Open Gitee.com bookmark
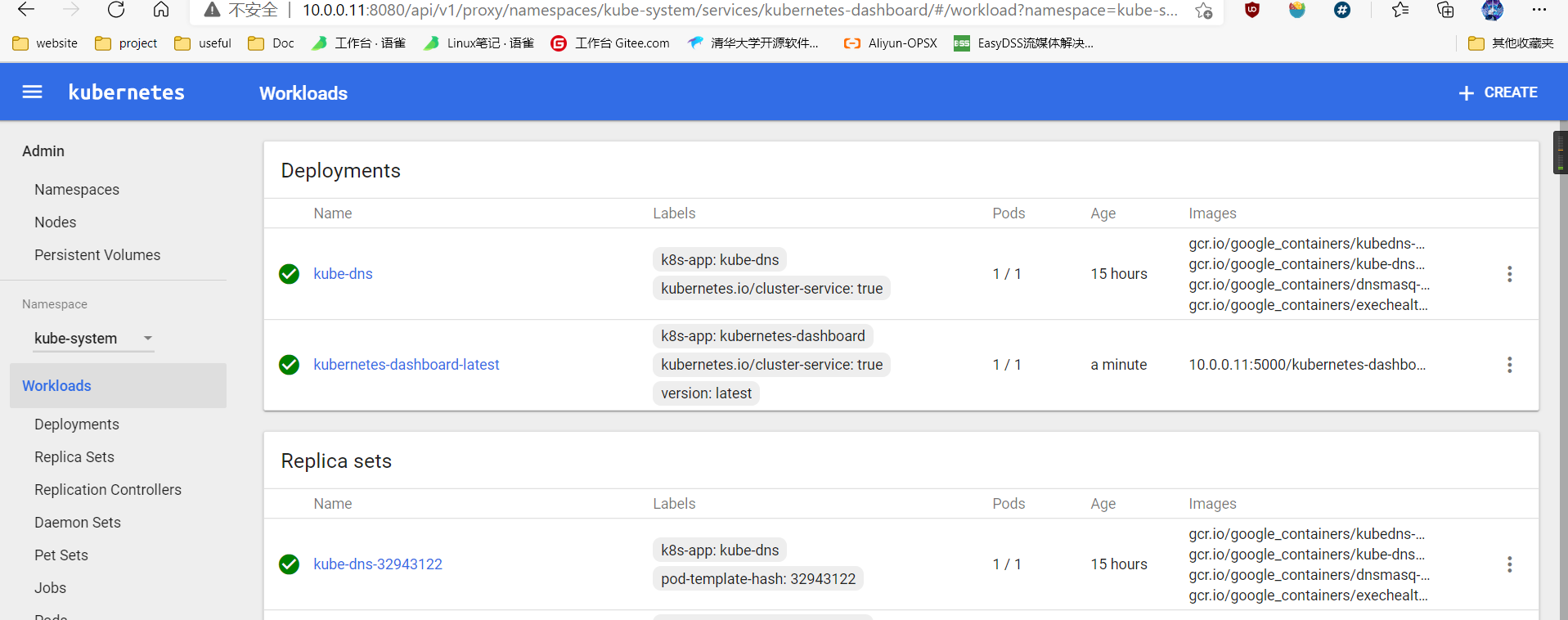The width and height of the screenshot is (1568, 620). click(x=610, y=43)
